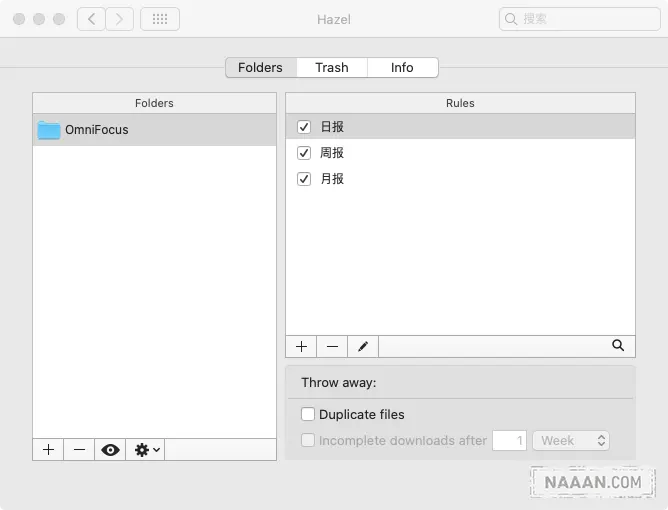Image resolution: width=668 pixels, height=510 pixels.
Task: Click the incomplete downloads number field
Action: click(509, 440)
